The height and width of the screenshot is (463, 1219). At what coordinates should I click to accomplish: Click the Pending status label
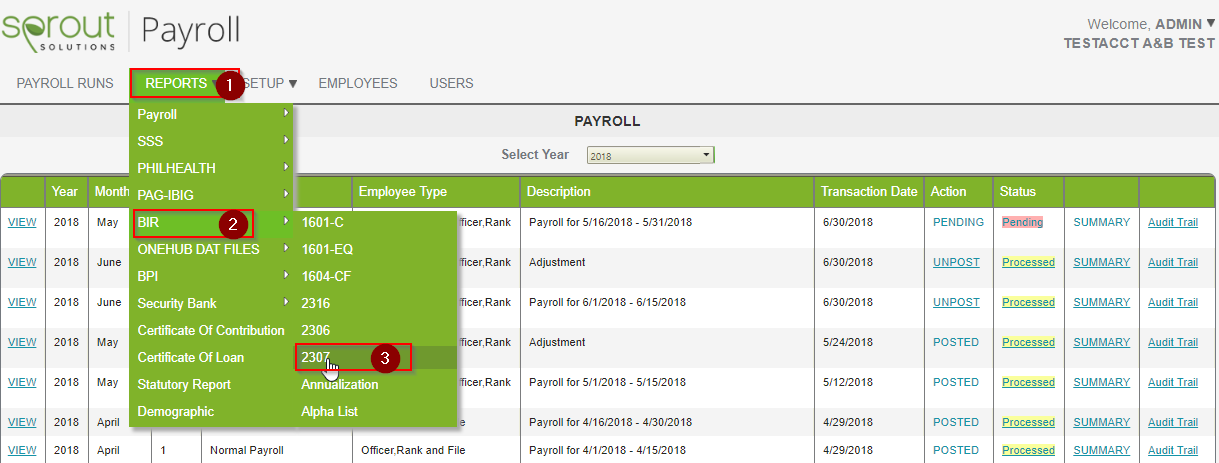click(1022, 222)
